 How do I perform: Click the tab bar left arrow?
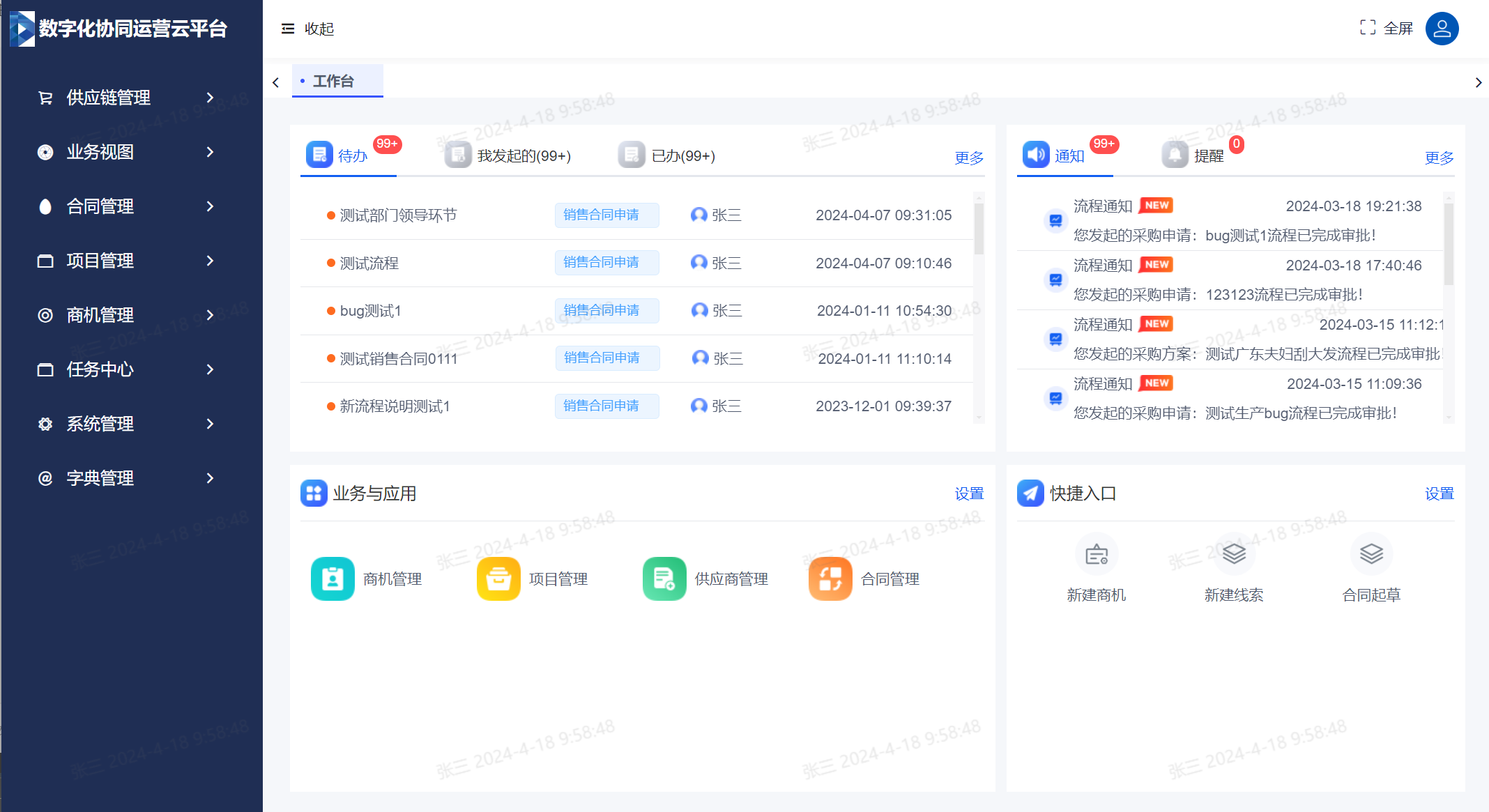click(x=276, y=82)
